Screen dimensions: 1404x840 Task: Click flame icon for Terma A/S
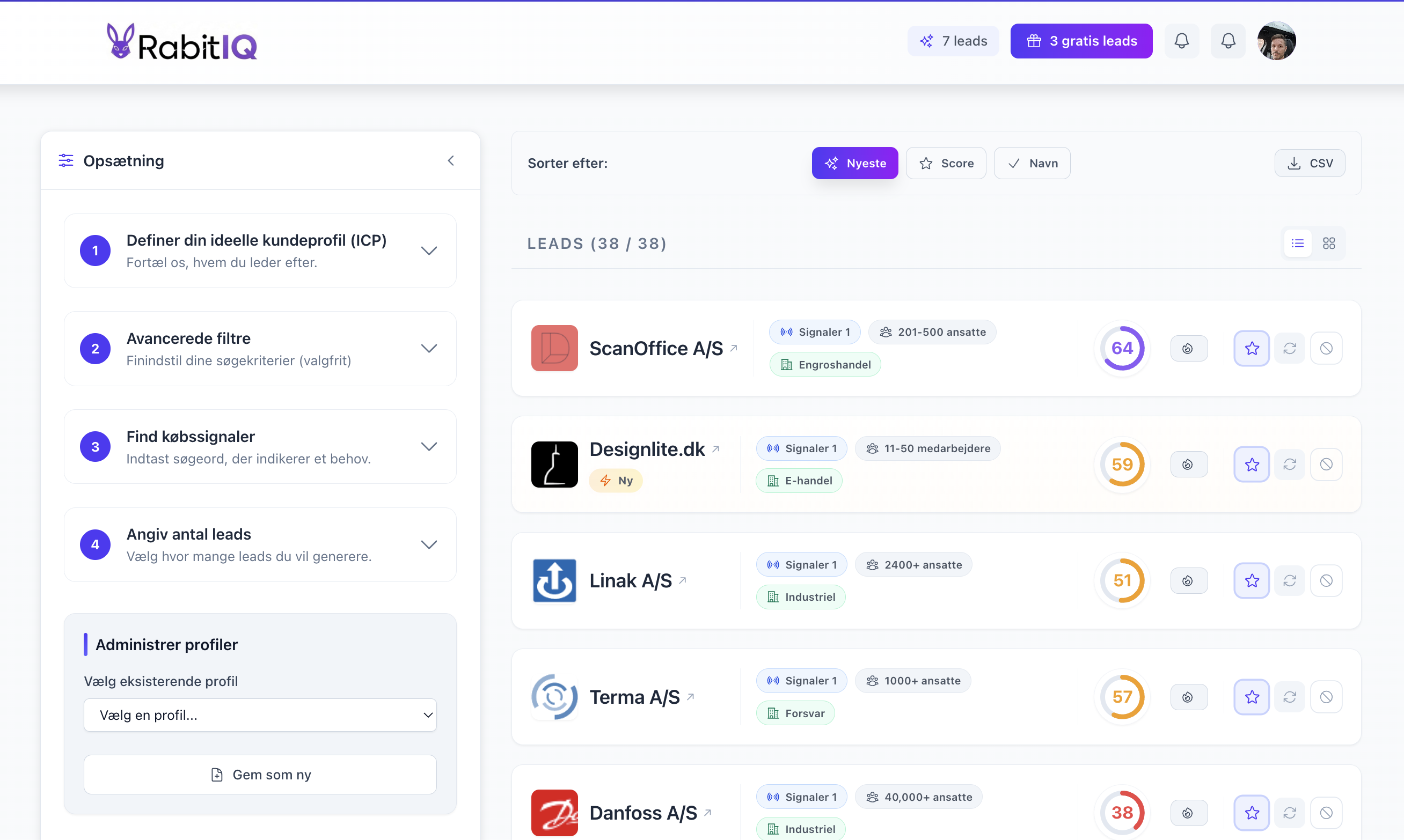tap(1188, 697)
